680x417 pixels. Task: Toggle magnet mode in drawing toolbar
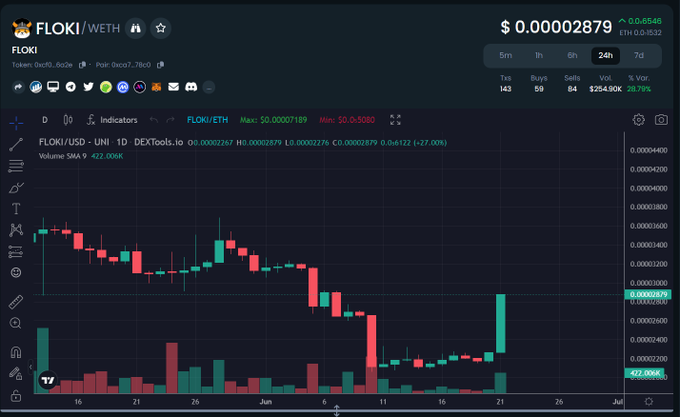tap(16, 352)
